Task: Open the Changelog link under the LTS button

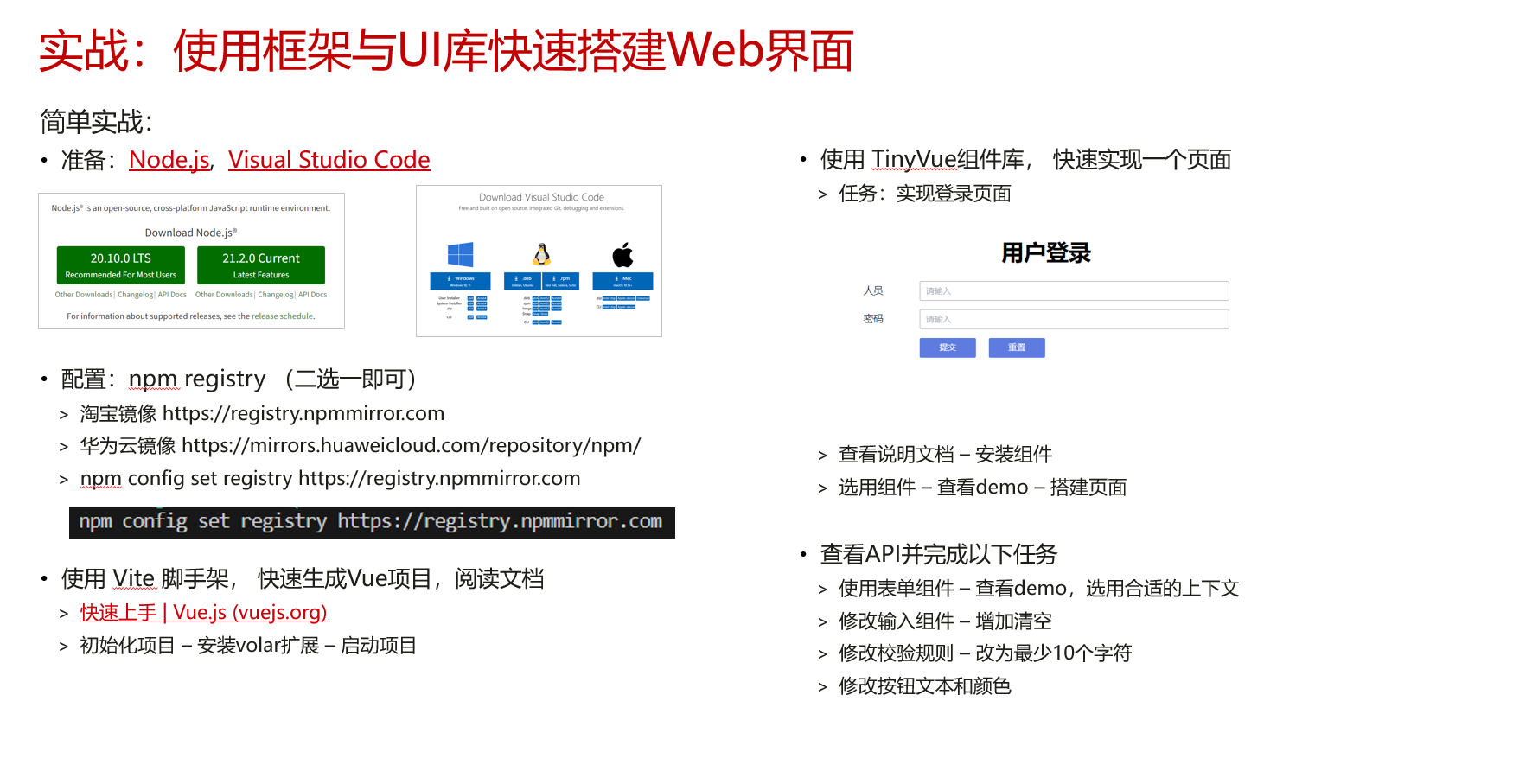Action: coord(136,295)
